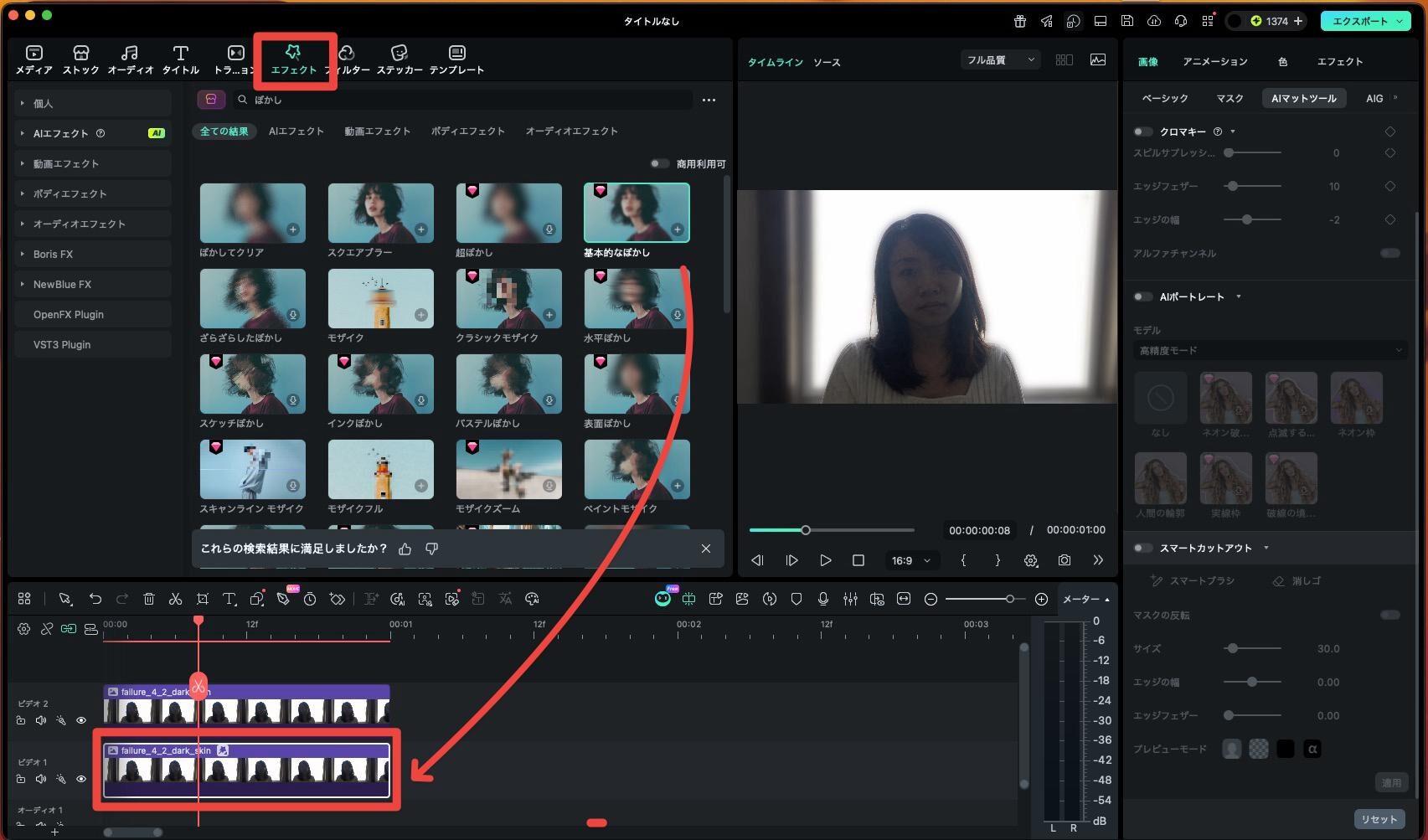
Task: Open the メーター dropdown
Action: (1085, 599)
